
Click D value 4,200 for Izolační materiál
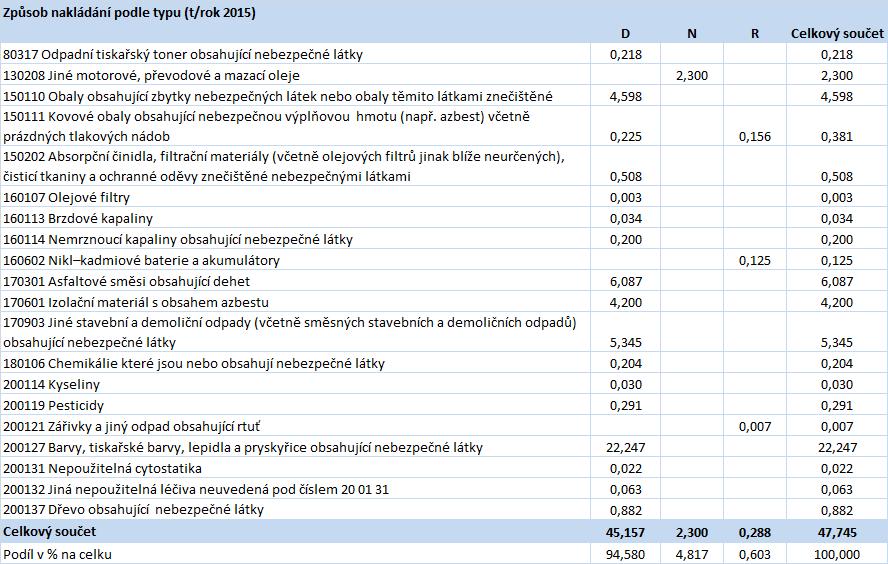(x=625, y=302)
